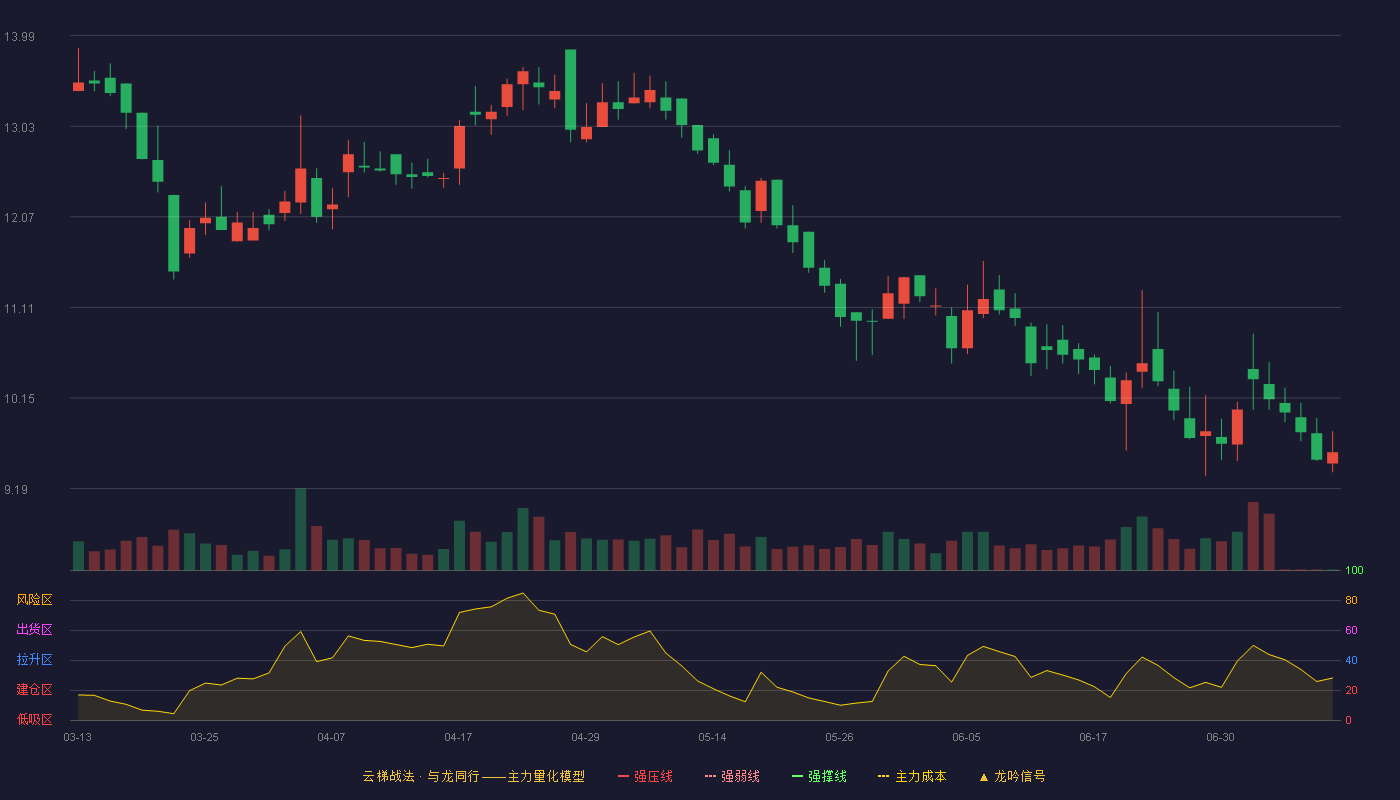The height and width of the screenshot is (800, 1400).
Task: Select the 低吸区 zone label
Action: (34, 719)
